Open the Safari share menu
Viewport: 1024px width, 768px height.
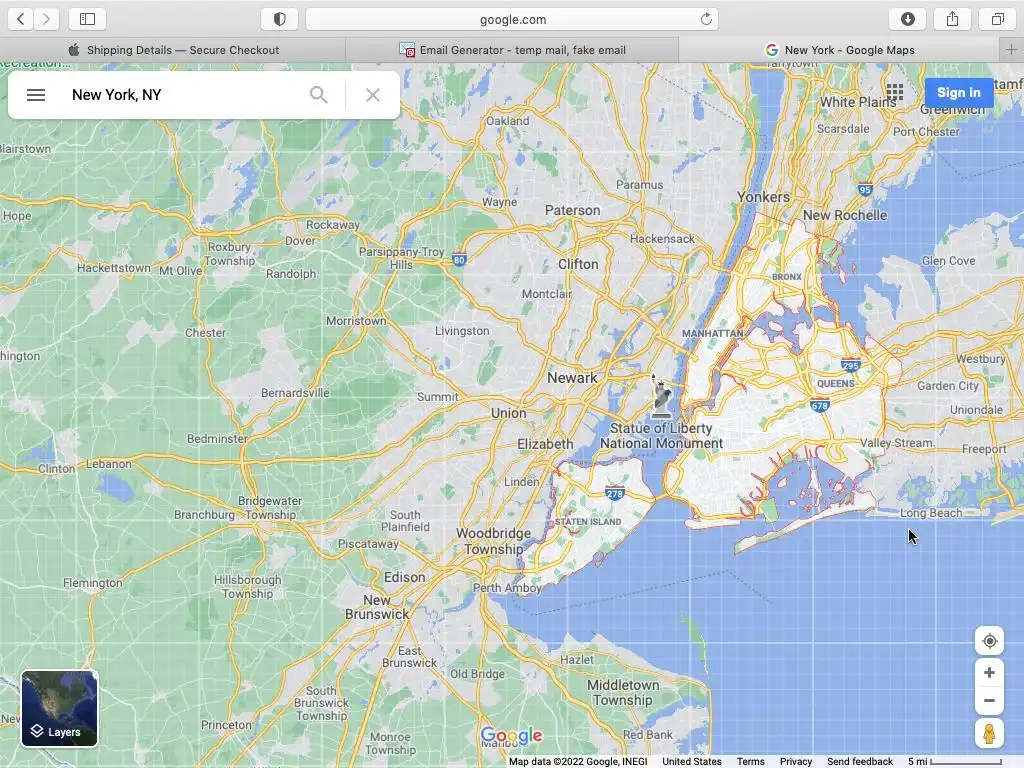coord(953,19)
